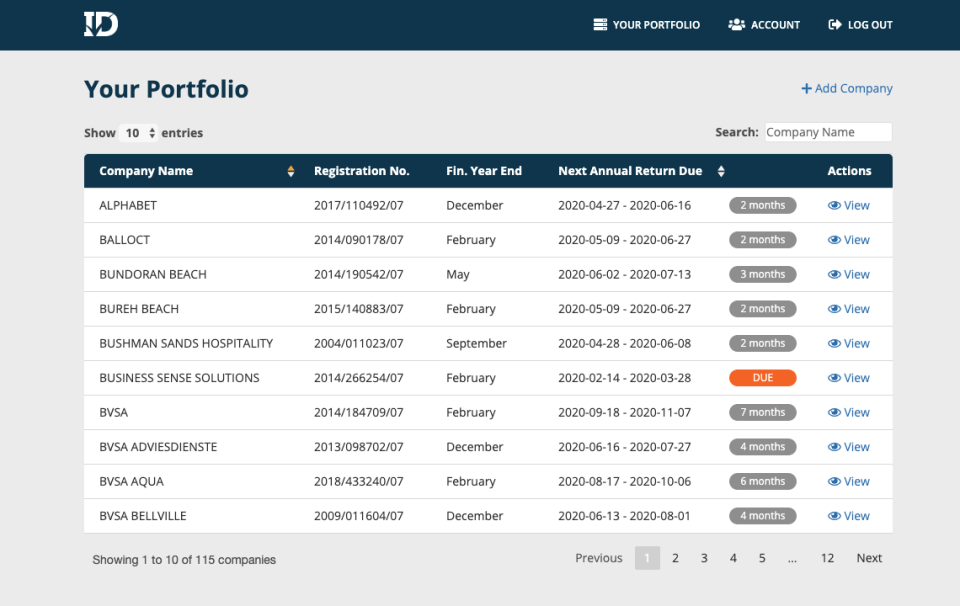Open the ACCOUNT menu item
The width and height of the screenshot is (960, 606).
[x=764, y=24]
